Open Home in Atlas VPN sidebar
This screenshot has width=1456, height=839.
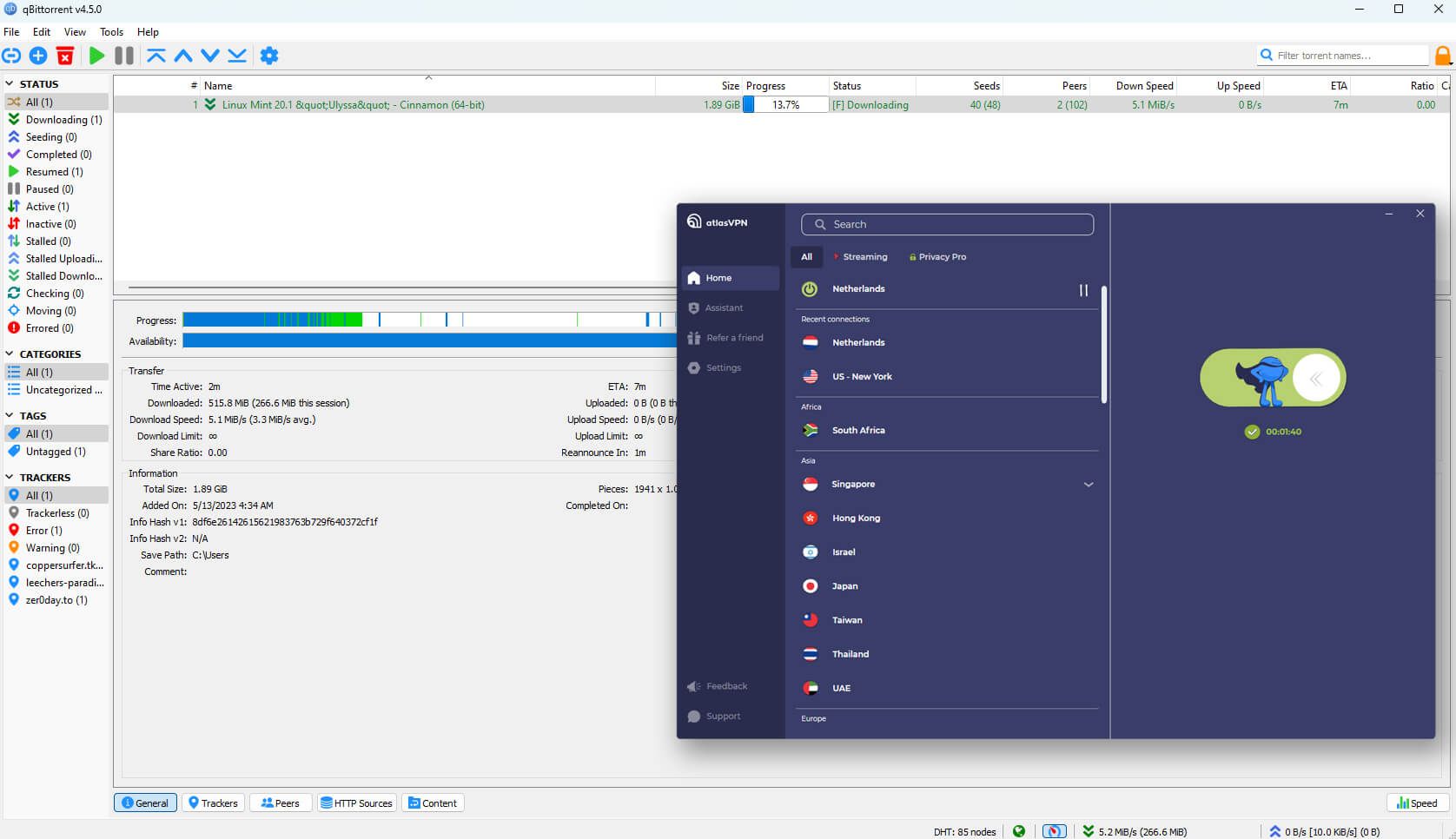[x=730, y=278]
